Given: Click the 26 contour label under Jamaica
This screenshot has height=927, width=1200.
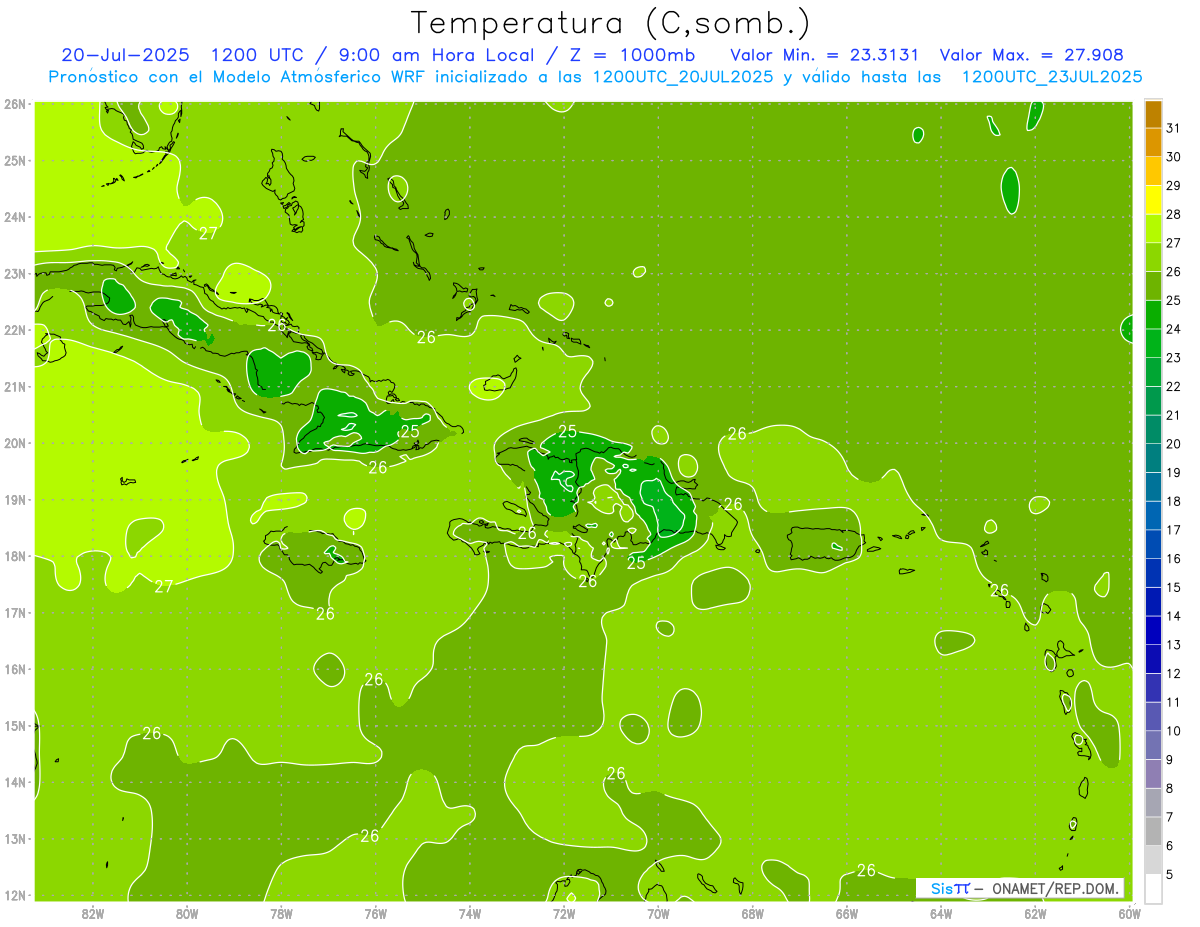Looking at the screenshot, I should (325, 614).
